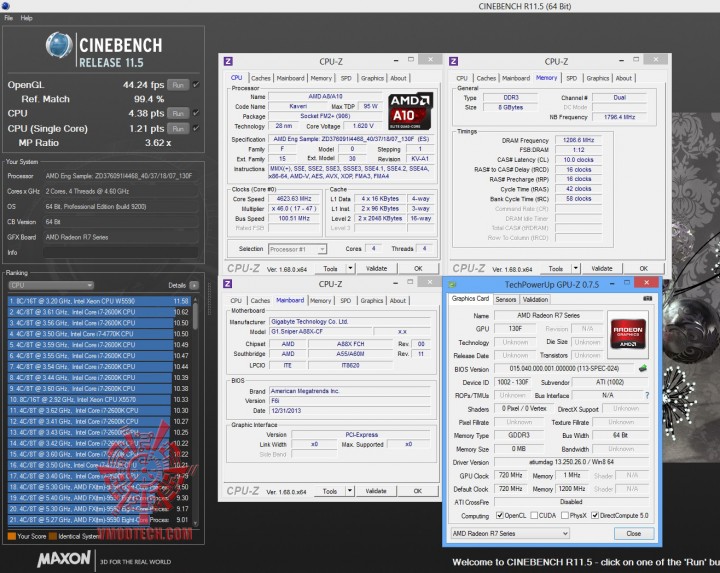Toggle the CPU test checkbox
720x573 pixels.
[x=196, y=113]
